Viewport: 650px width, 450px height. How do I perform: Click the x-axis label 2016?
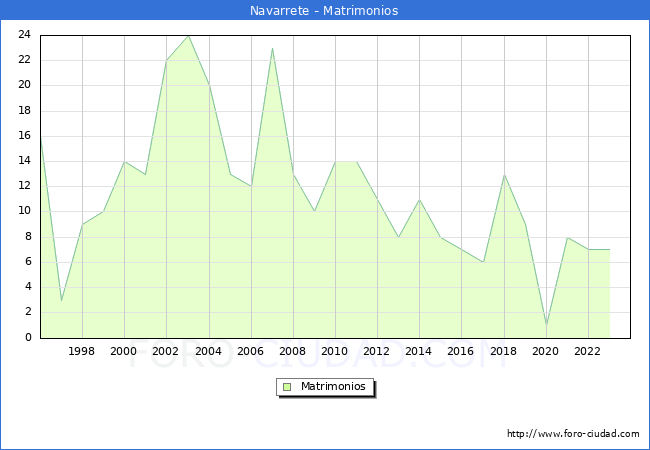pyautogui.click(x=461, y=351)
